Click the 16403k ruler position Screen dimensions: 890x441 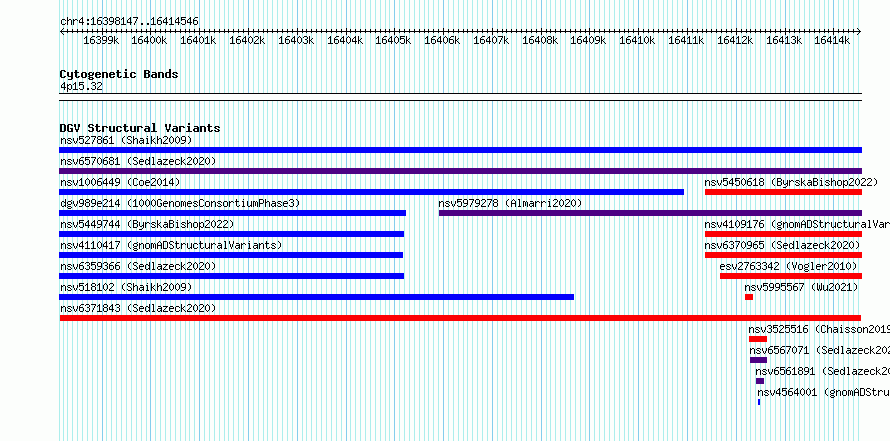[x=296, y=40]
